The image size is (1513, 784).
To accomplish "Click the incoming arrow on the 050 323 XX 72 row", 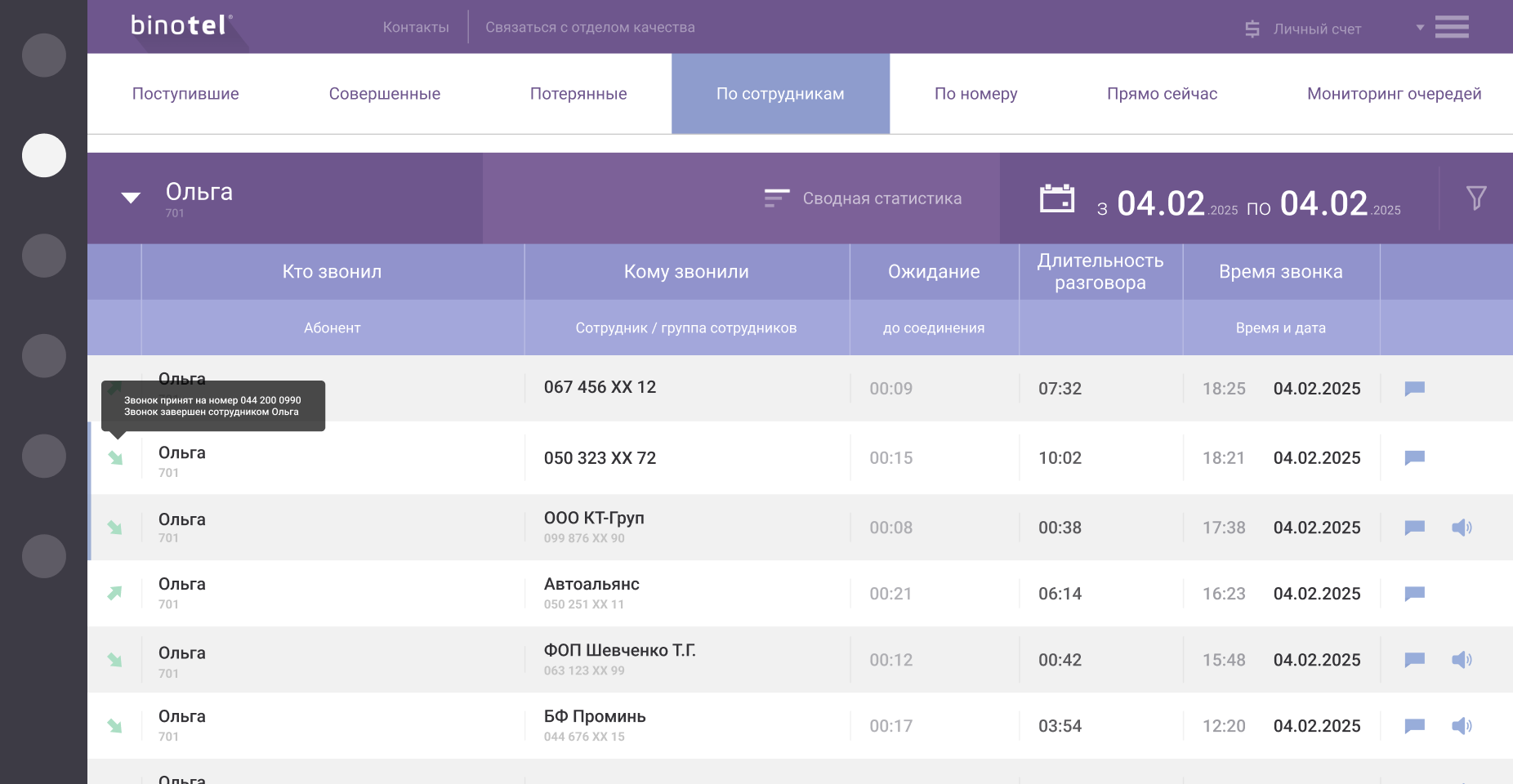I will tap(115, 458).
